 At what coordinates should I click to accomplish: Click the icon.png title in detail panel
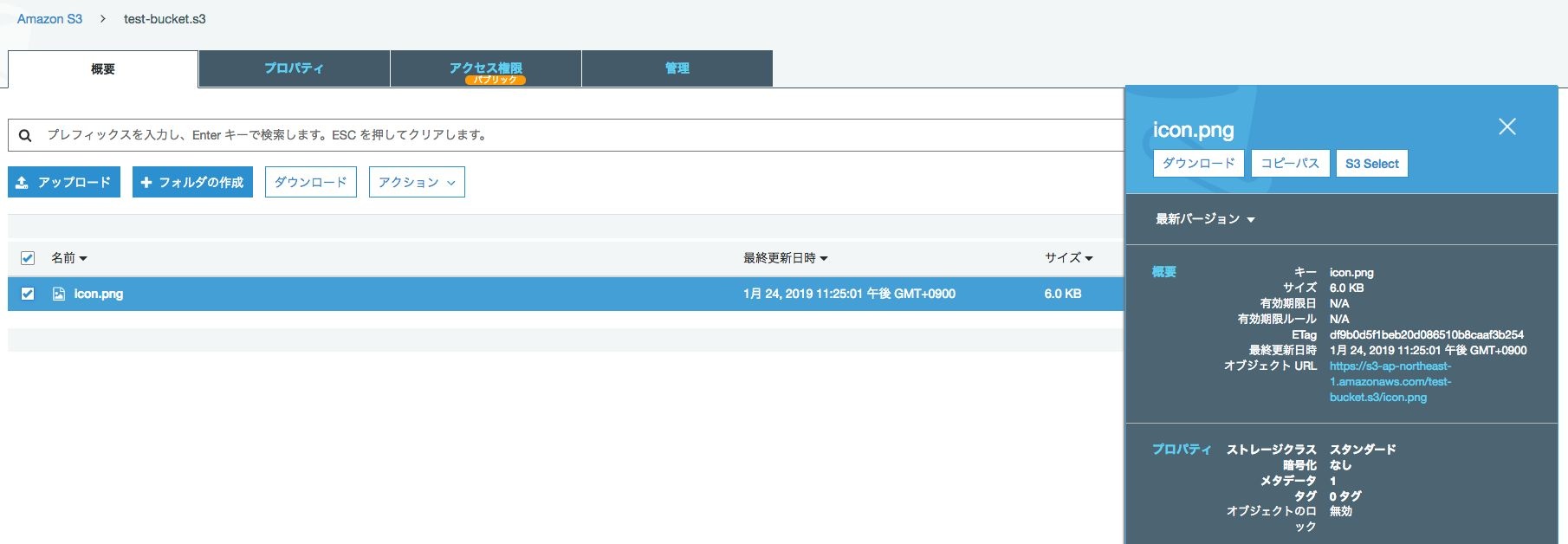(x=1193, y=131)
